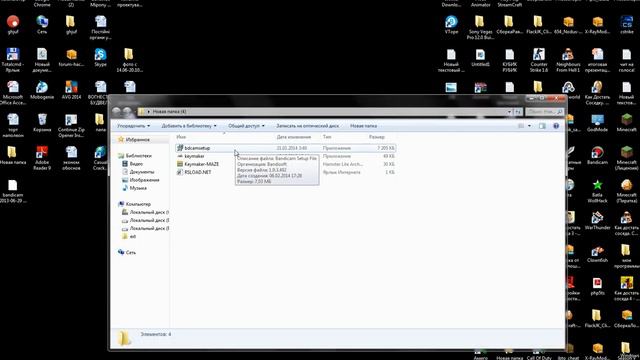
Task: Select the КУБИК РУБИК desktop file
Action: [510, 60]
